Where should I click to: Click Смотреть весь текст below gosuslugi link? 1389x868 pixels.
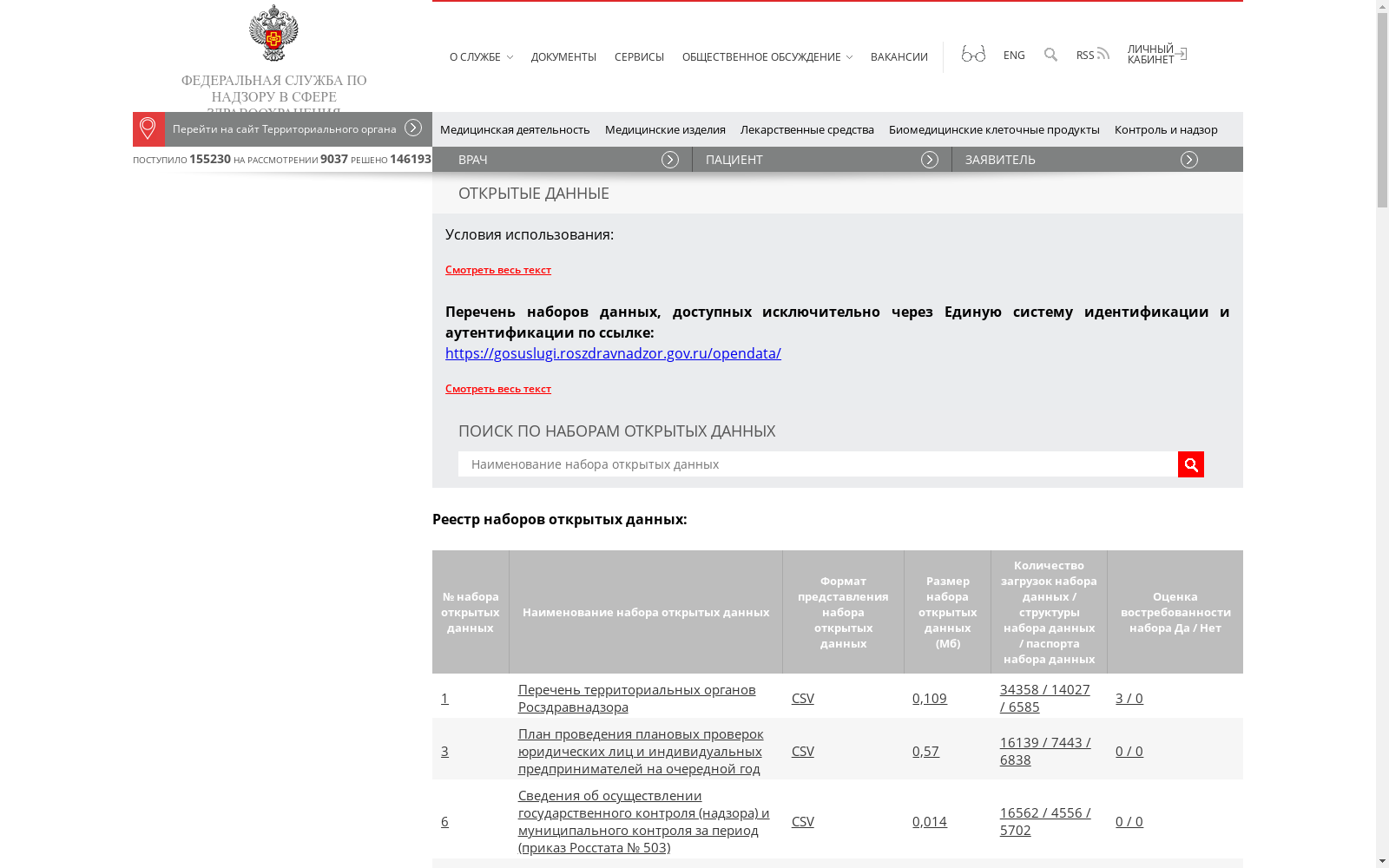pos(498,389)
